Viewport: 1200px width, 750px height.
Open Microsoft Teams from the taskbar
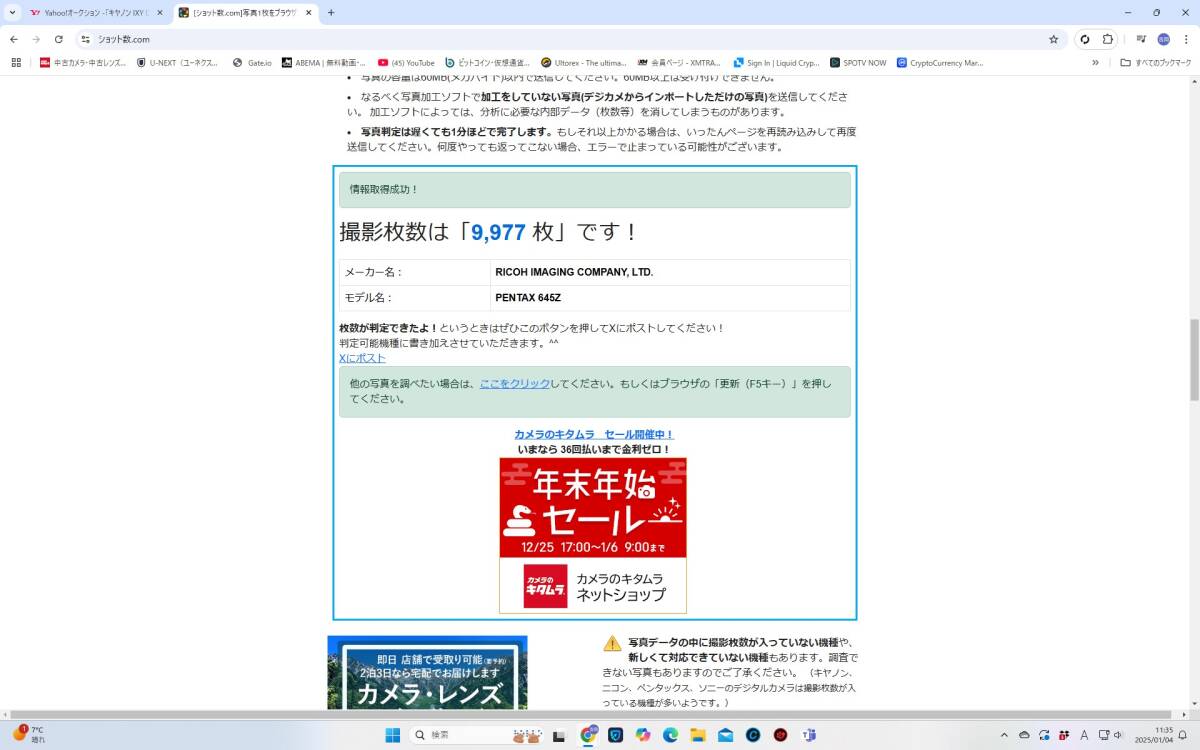click(808, 735)
